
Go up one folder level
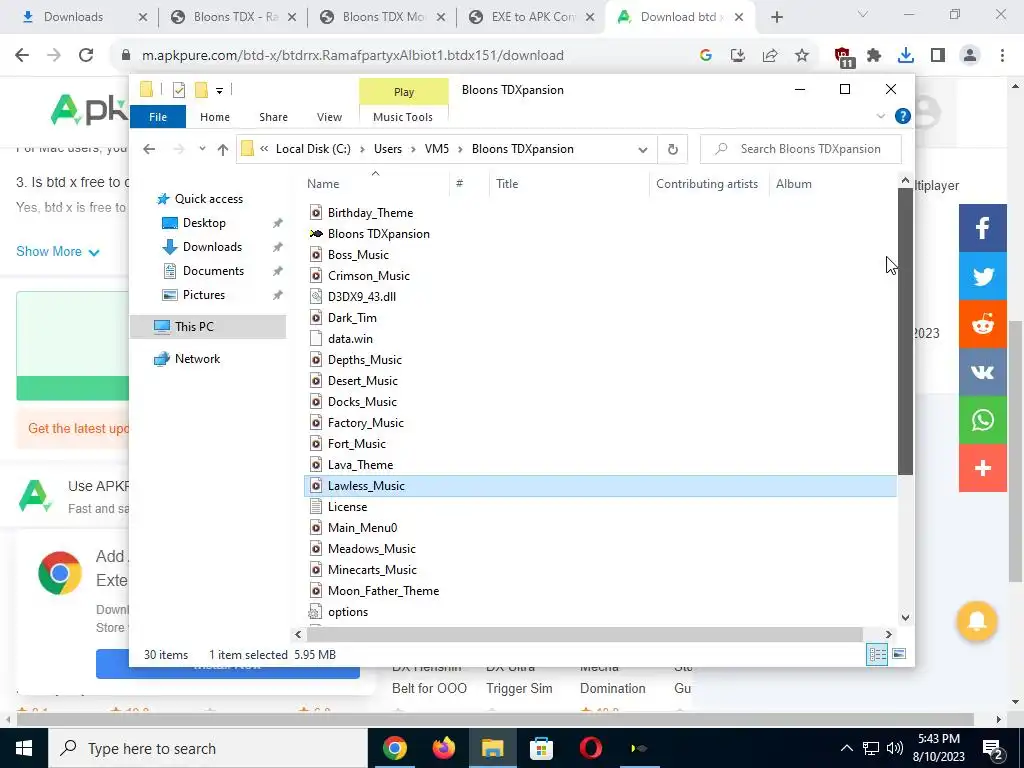[x=223, y=150]
